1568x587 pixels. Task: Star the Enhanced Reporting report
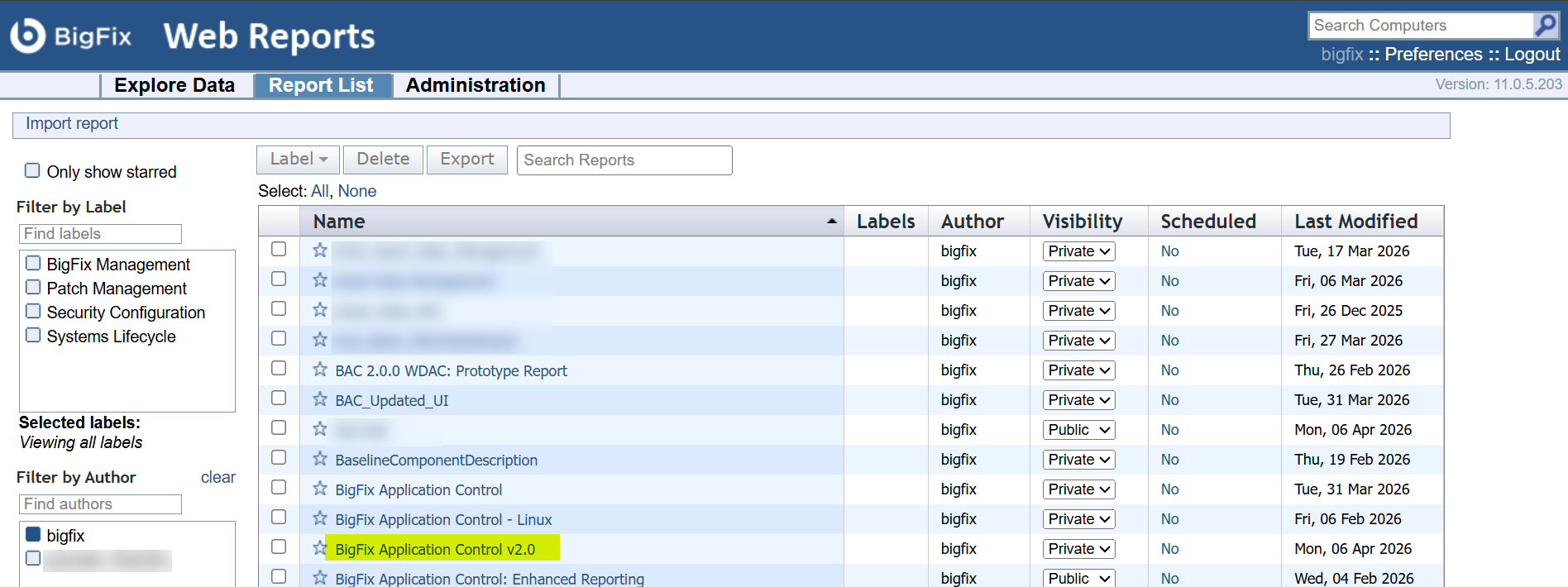[x=320, y=578]
